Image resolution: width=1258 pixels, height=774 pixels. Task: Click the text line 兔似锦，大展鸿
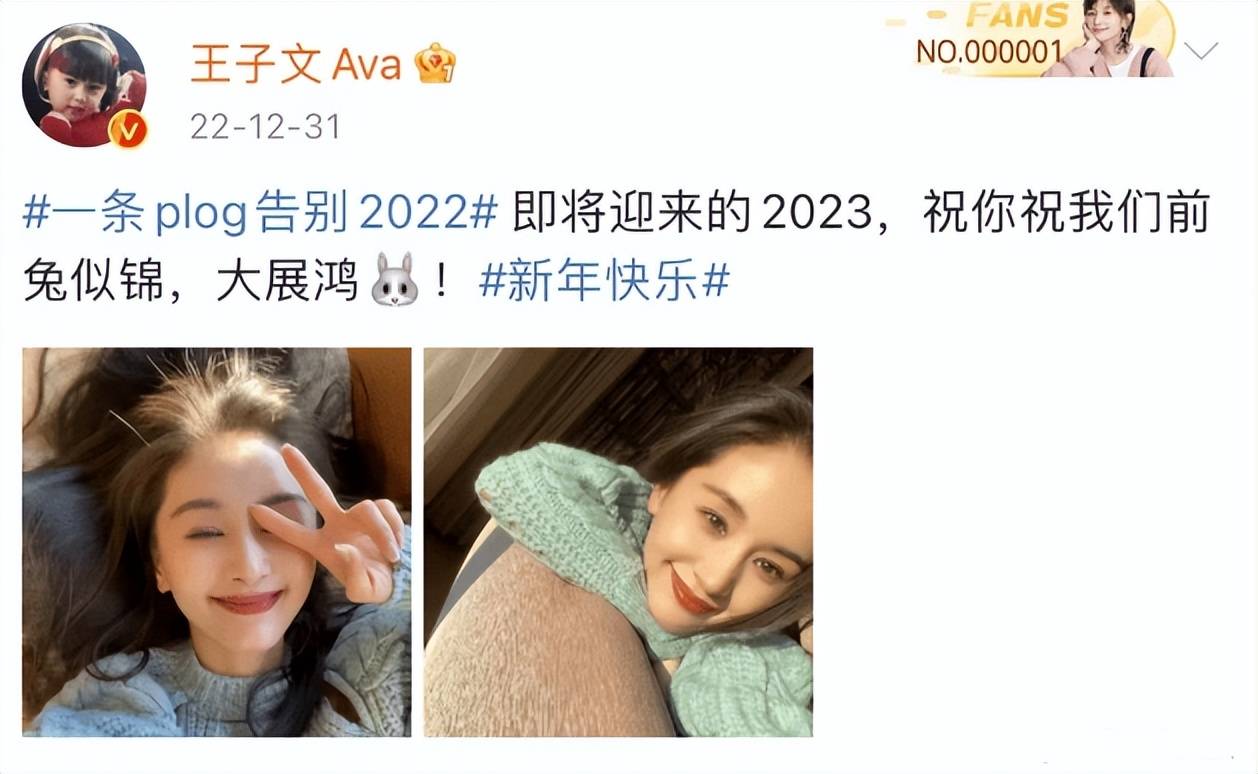pyautogui.click(x=190, y=284)
